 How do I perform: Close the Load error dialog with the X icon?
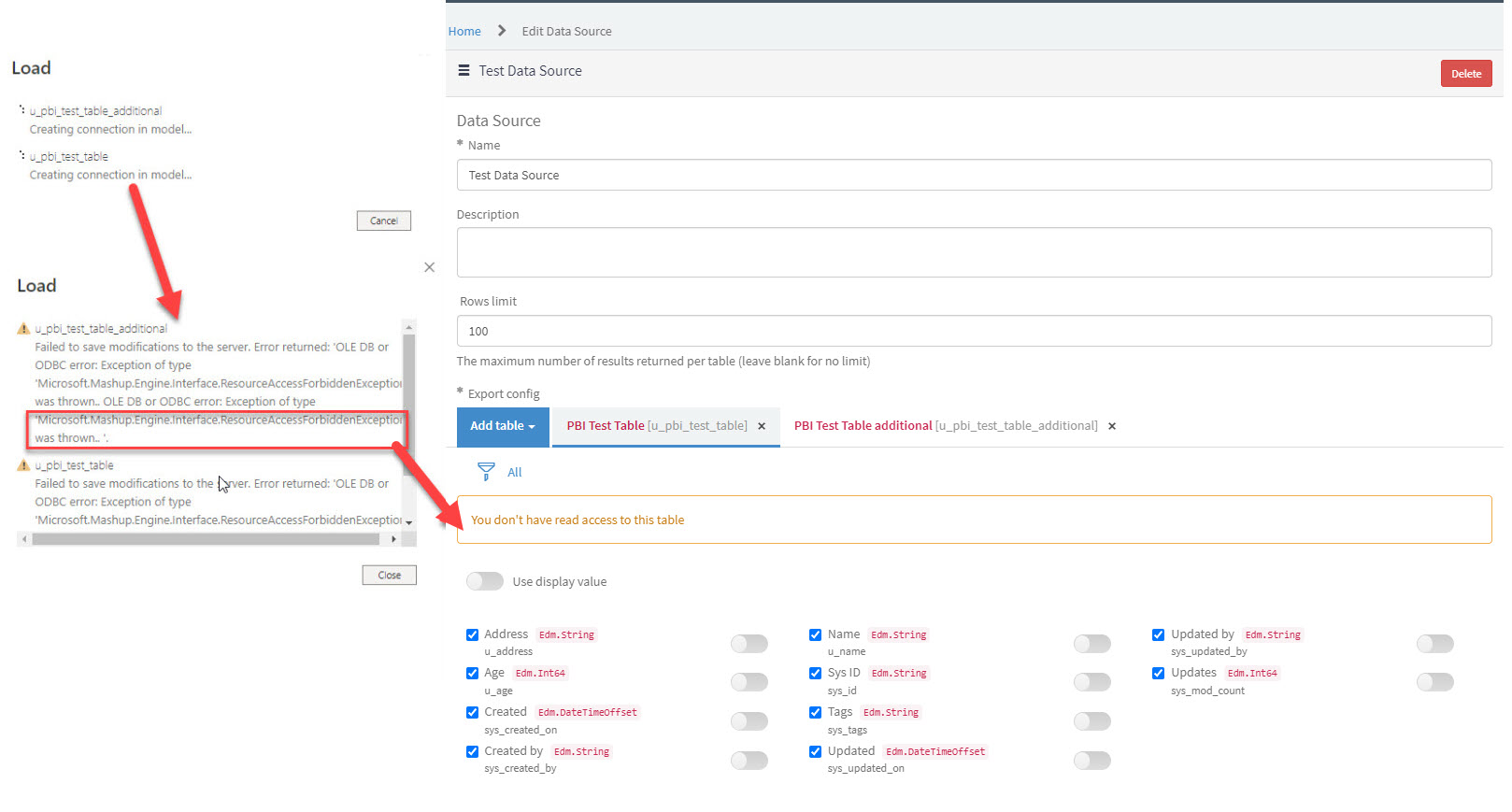click(429, 267)
